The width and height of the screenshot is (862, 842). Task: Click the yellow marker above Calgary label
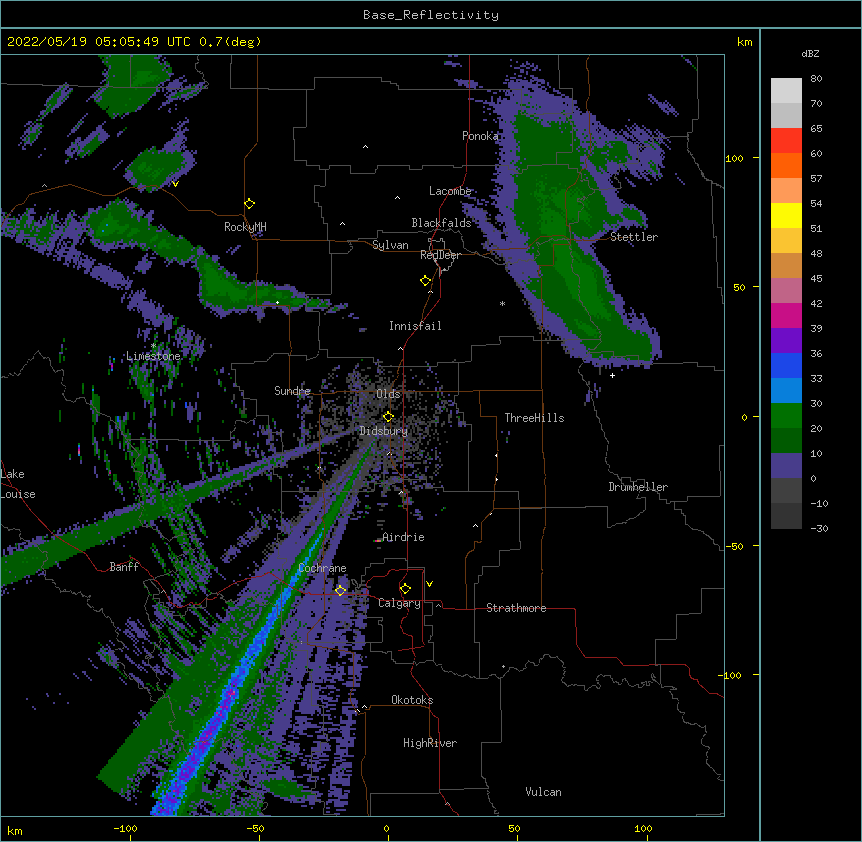(x=405, y=589)
